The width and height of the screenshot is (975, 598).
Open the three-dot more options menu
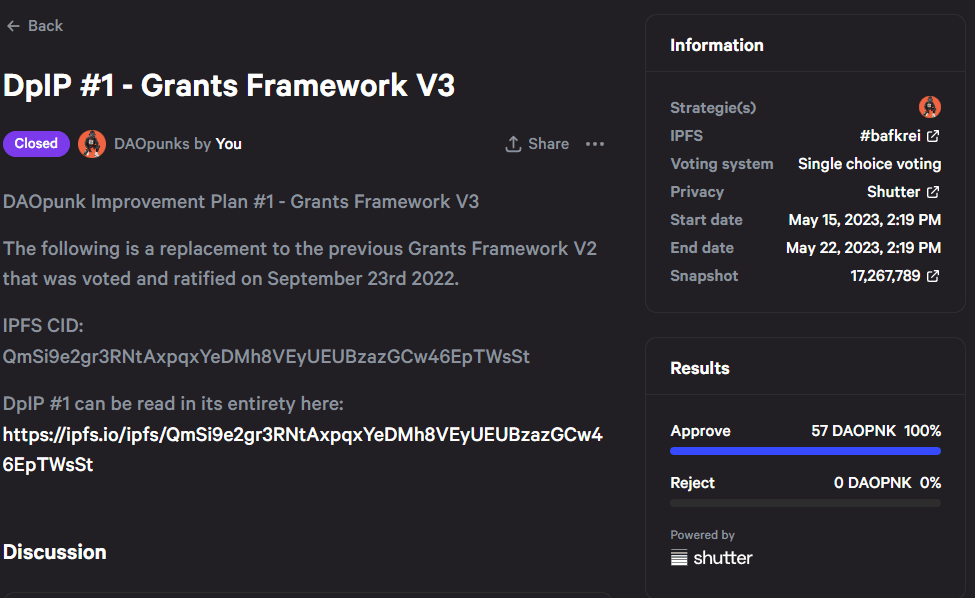tap(595, 144)
